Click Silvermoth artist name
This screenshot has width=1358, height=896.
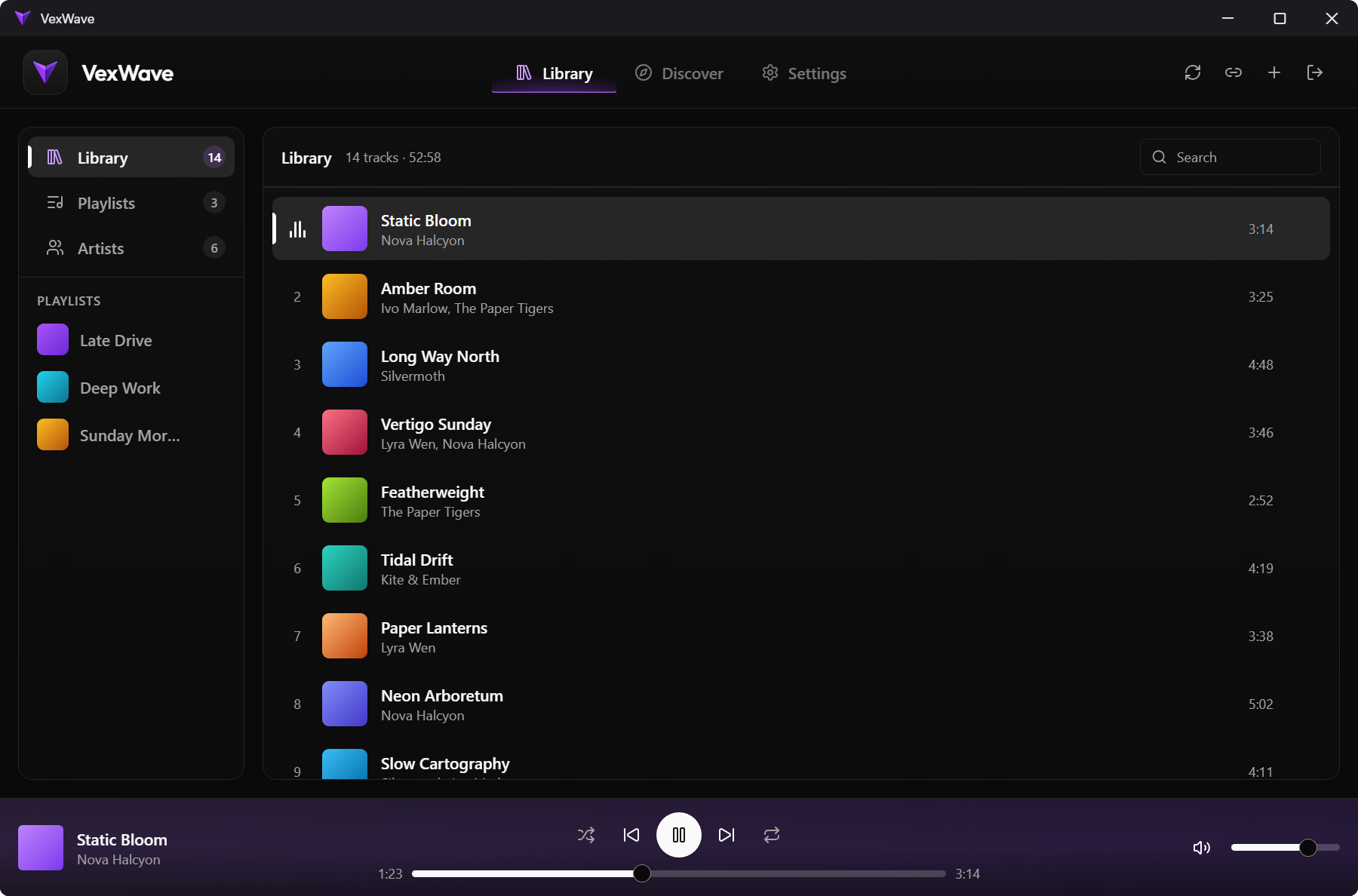tap(413, 376)
